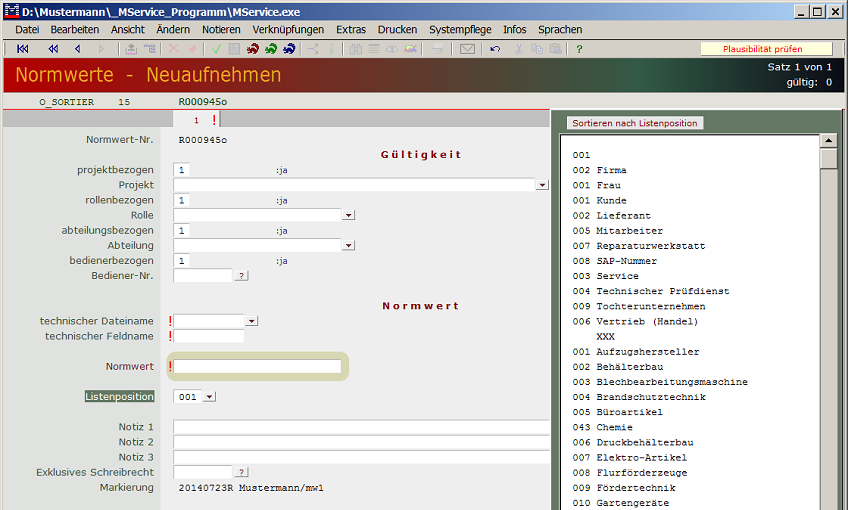848x510 pixels.
Task: Click into the Normwert input field
Action: 258,367
